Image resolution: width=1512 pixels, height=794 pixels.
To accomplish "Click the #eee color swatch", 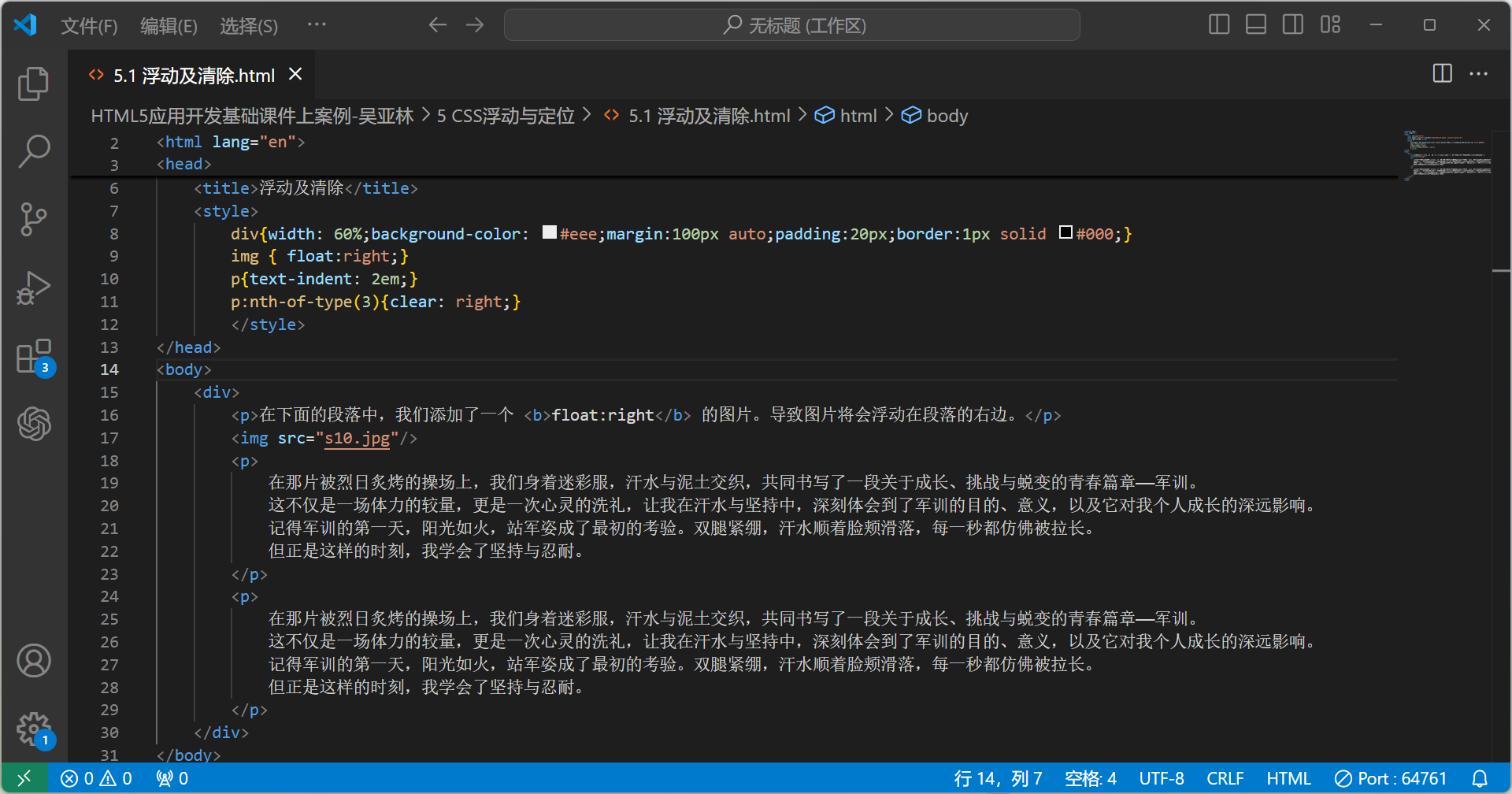I will pyautogui.click(x=550, y=232).
